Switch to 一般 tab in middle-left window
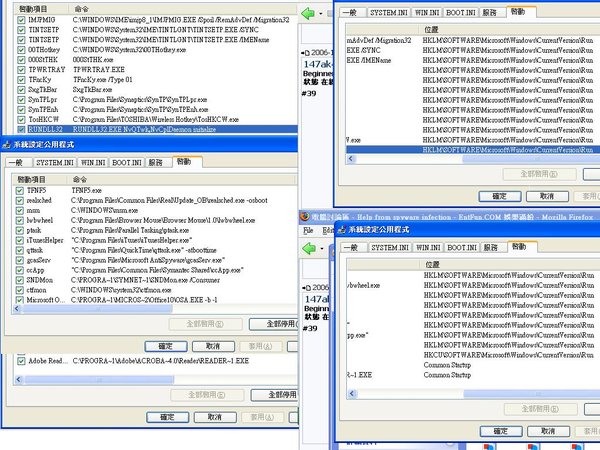600x450 pixels. tap(18, 163)
